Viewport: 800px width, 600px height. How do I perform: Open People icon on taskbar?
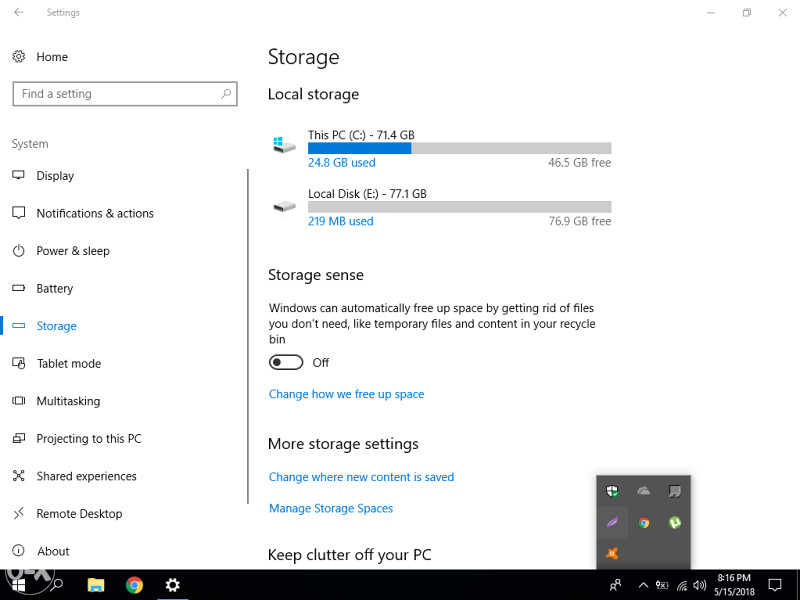coord(615,585)
